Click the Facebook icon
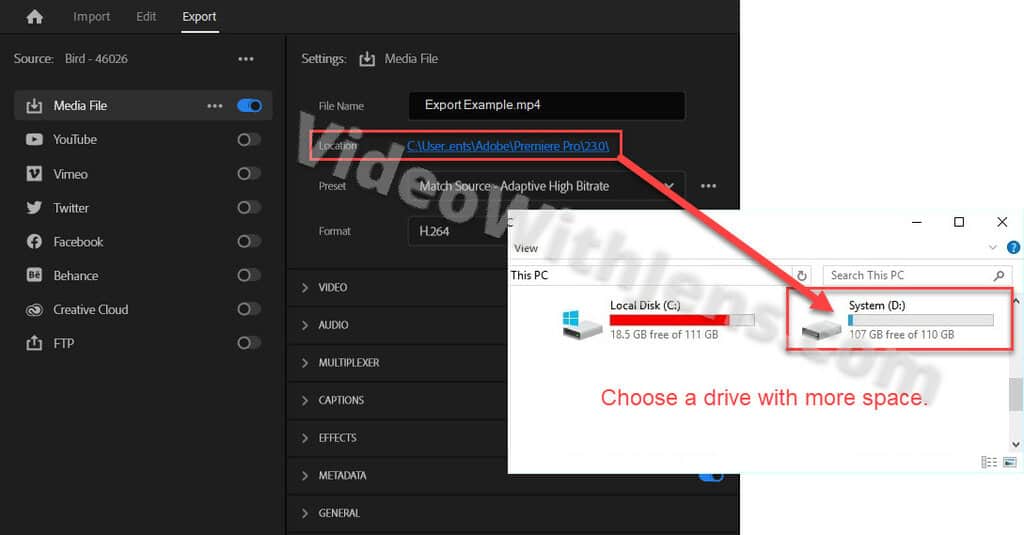The width and height of the screenshot is (1024, 535). [34, 242]
